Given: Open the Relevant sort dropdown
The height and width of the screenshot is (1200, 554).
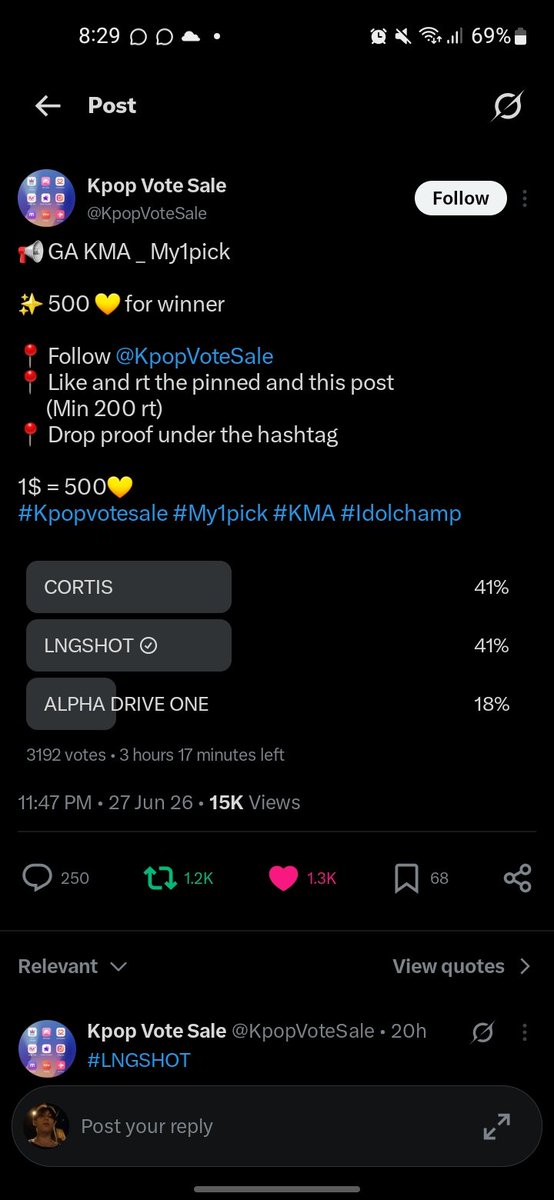Looking at the screenshot, I should [x=73, y=966].
